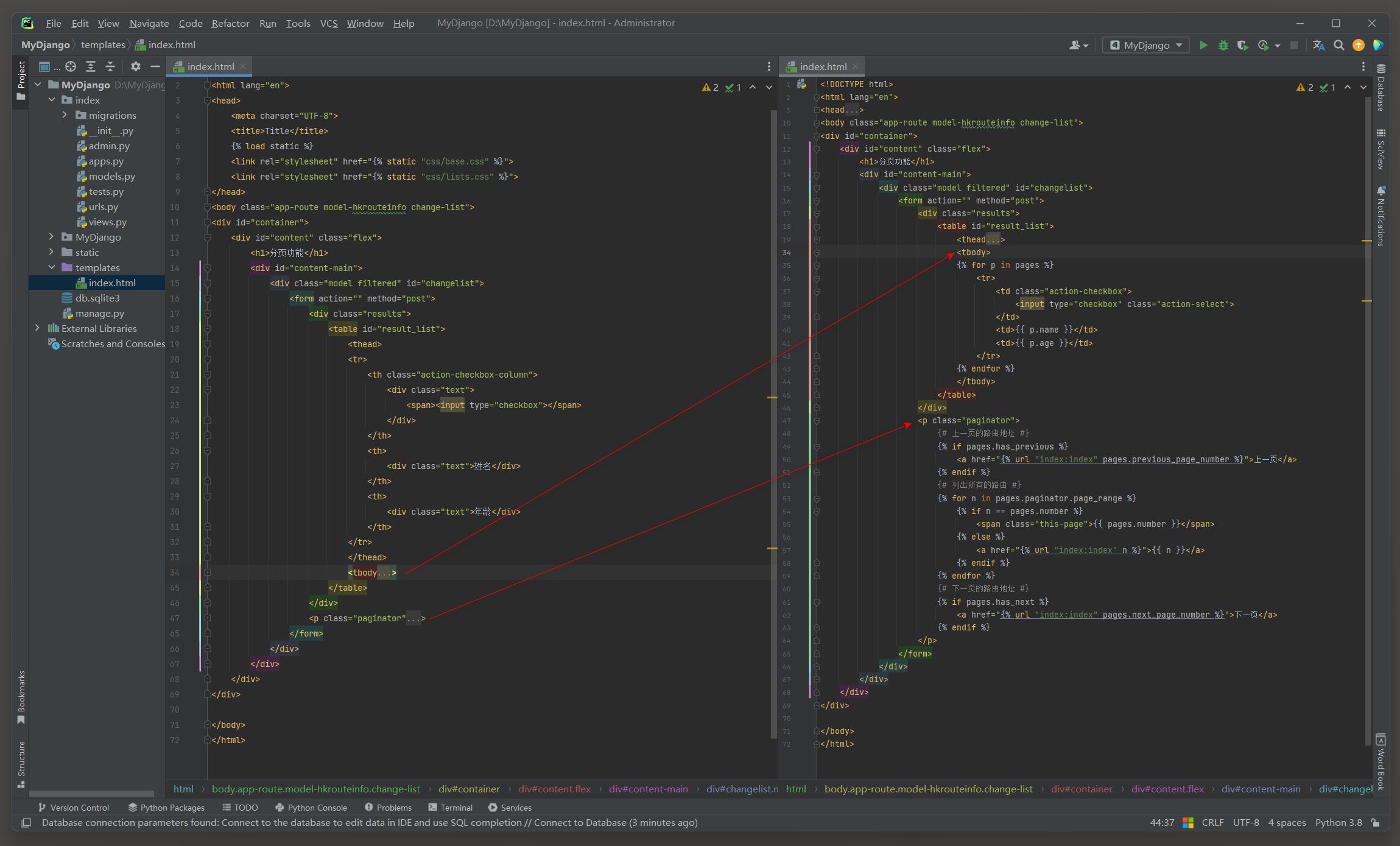The width and height of the screenshot is (1400, 846).
Task: Open the Terminal tool window
Action: click(450, 808)
